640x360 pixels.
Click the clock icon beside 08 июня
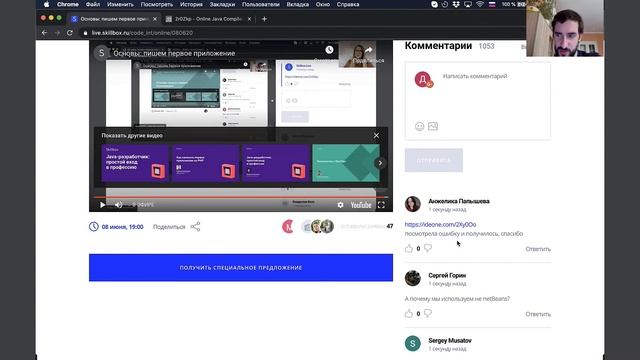[93, 227]
